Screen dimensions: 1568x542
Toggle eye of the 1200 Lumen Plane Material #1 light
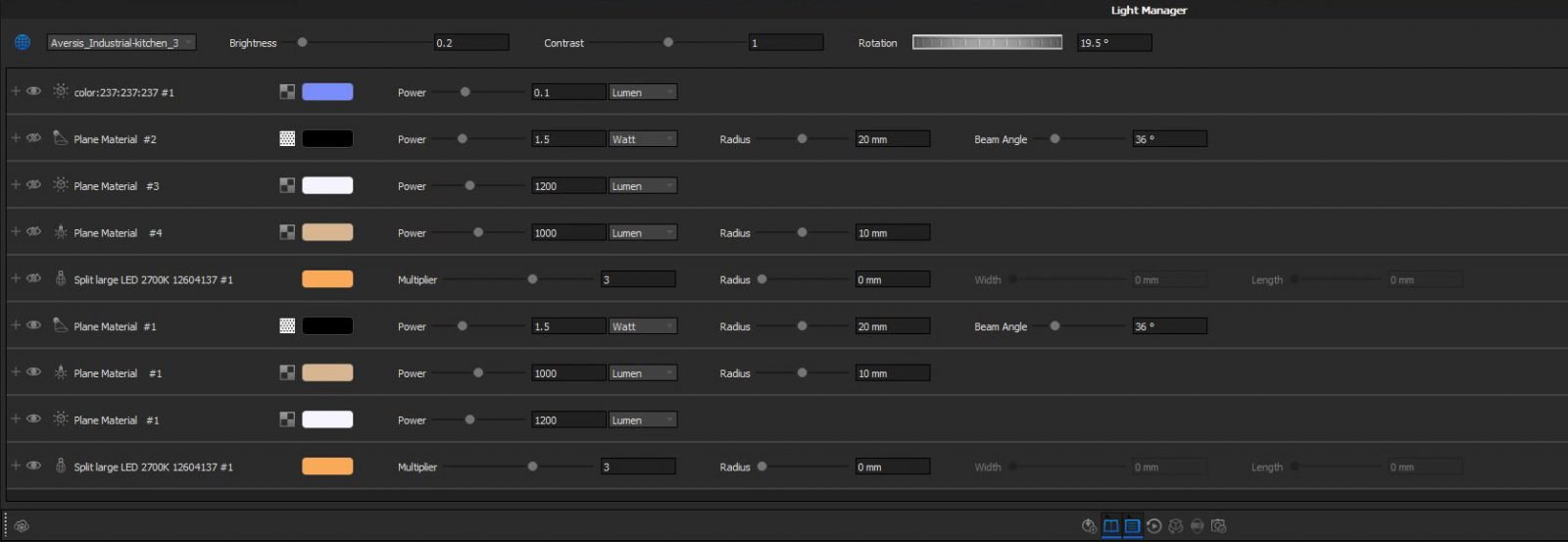pyautogui.click(x=34, y=419)
